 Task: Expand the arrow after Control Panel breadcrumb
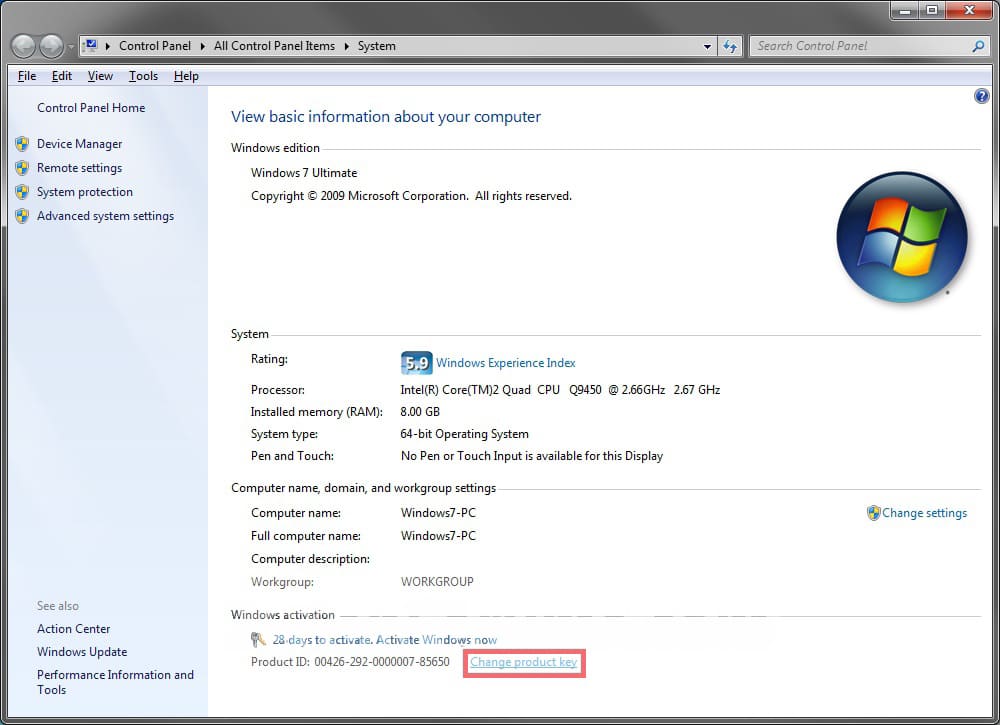click(x=204, y=46)
